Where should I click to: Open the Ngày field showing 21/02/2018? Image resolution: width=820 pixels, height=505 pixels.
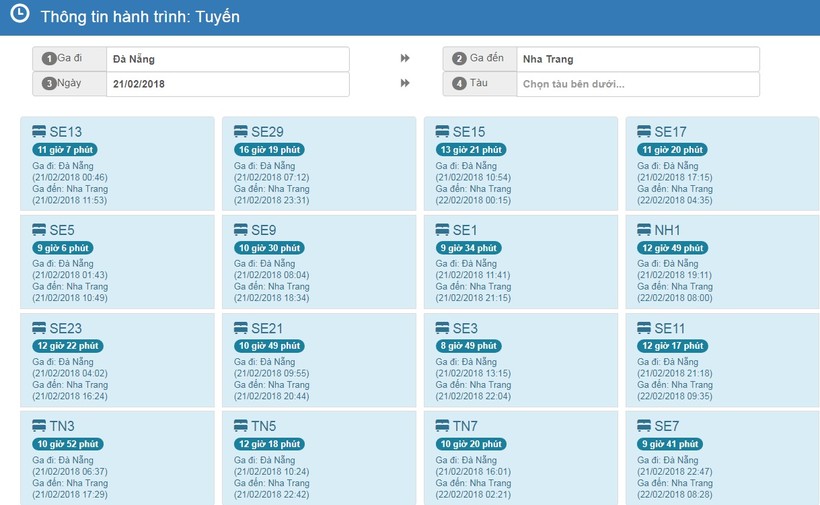[228, 84]
